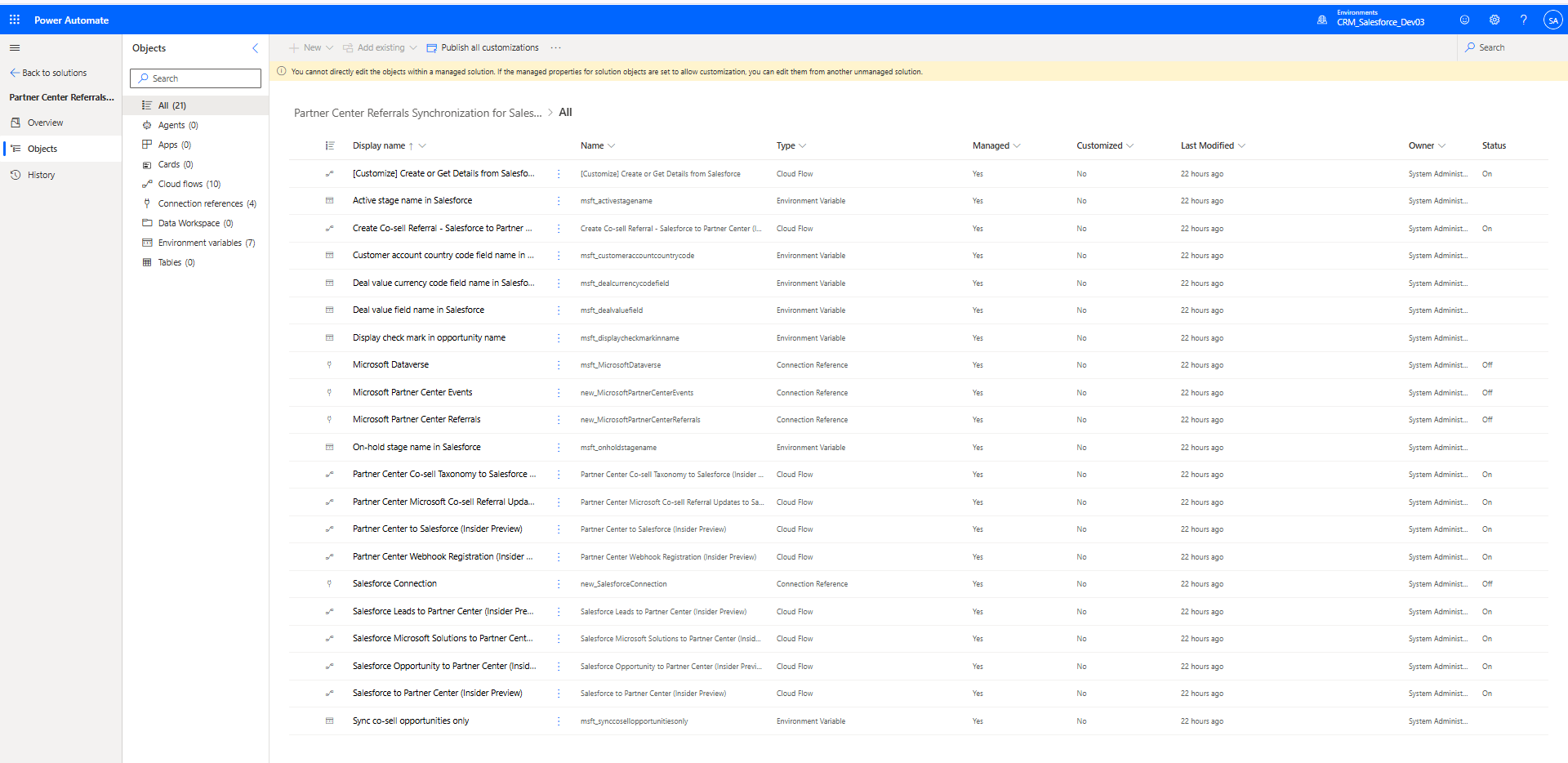Click the Environment variables icon in tree
The height and width of the screenshot is (763, 1568).
(x=147, y=243)
